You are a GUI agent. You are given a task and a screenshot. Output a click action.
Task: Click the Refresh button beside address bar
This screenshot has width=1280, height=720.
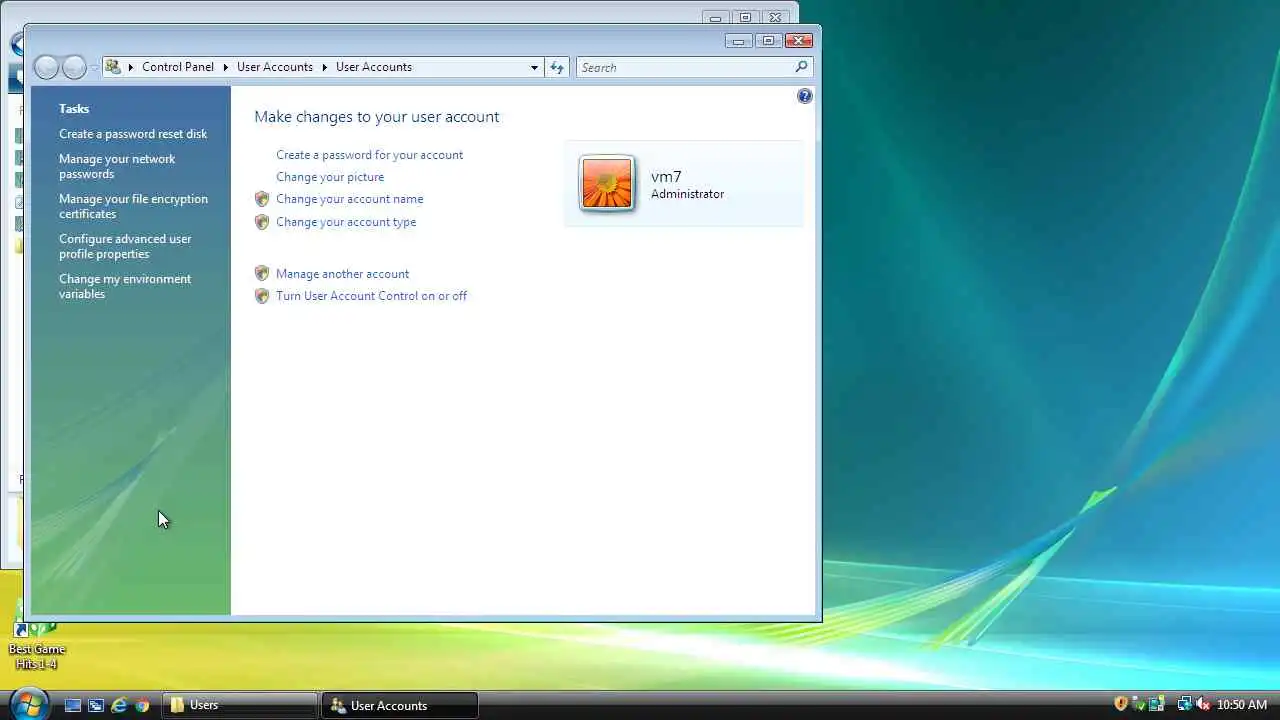557,67
